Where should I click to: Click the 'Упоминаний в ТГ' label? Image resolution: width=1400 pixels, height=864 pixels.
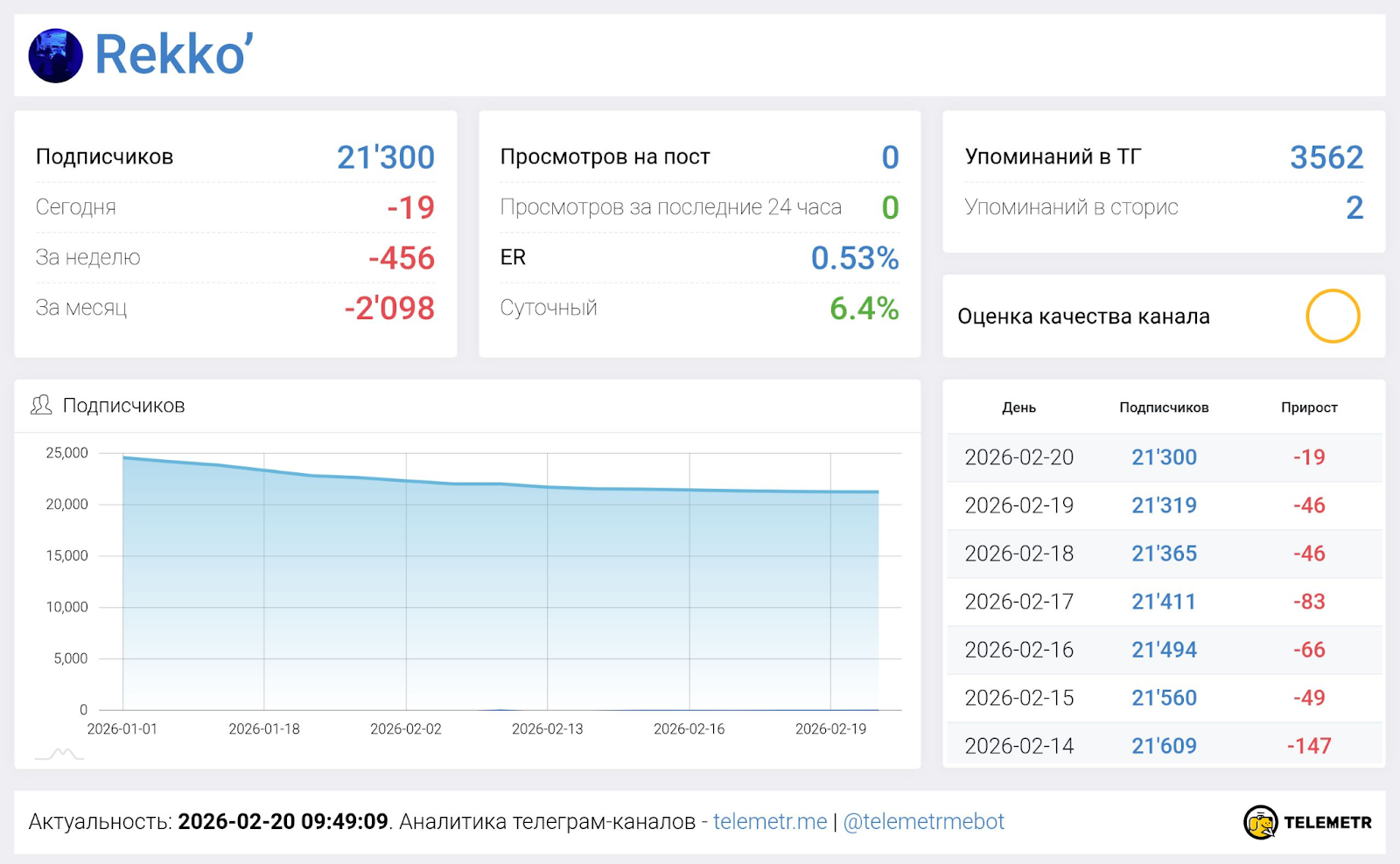click(1053, 157)
